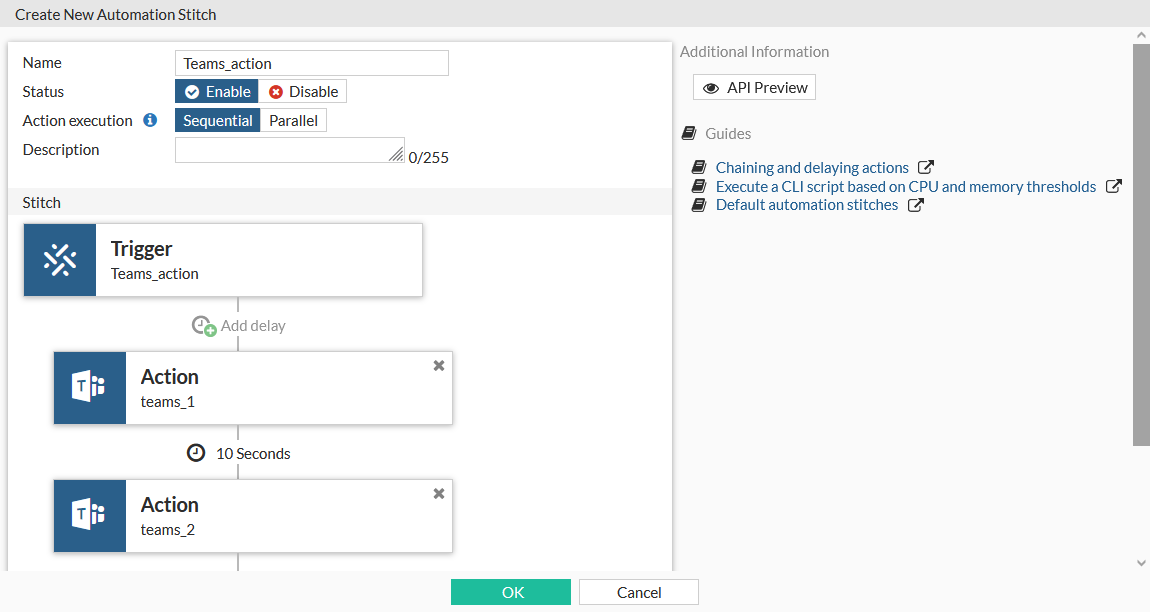
Task: Click the Teams icon for teams_2 action
Action: coord(90,516)
